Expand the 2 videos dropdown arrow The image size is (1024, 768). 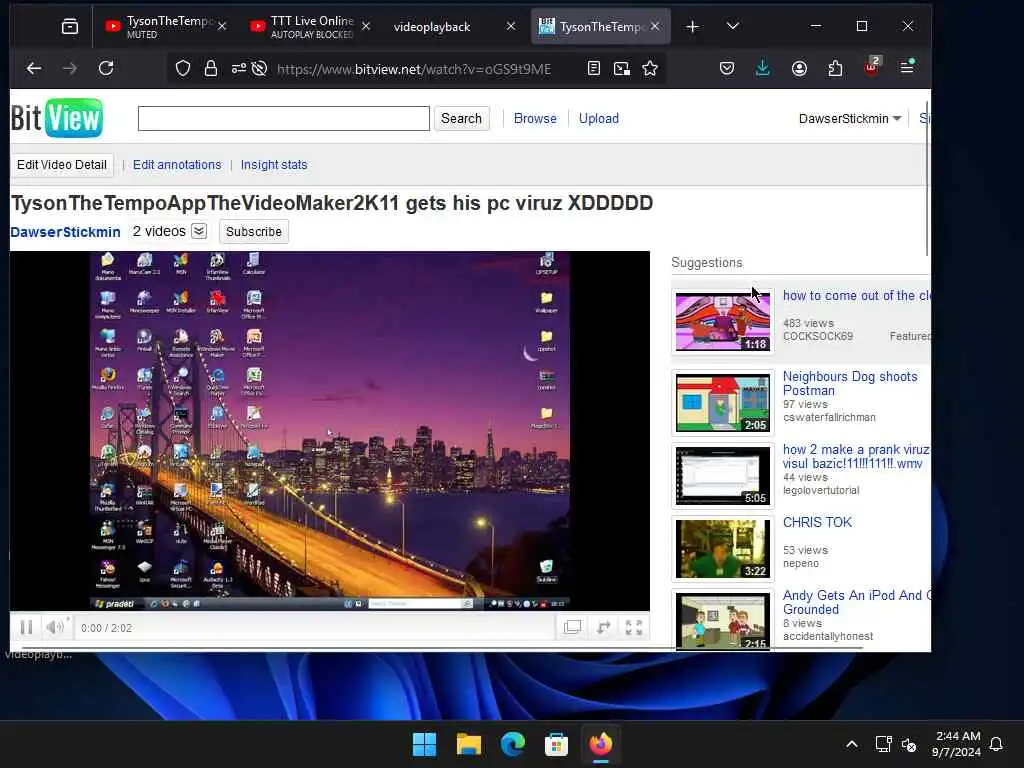tap(199, 231)
